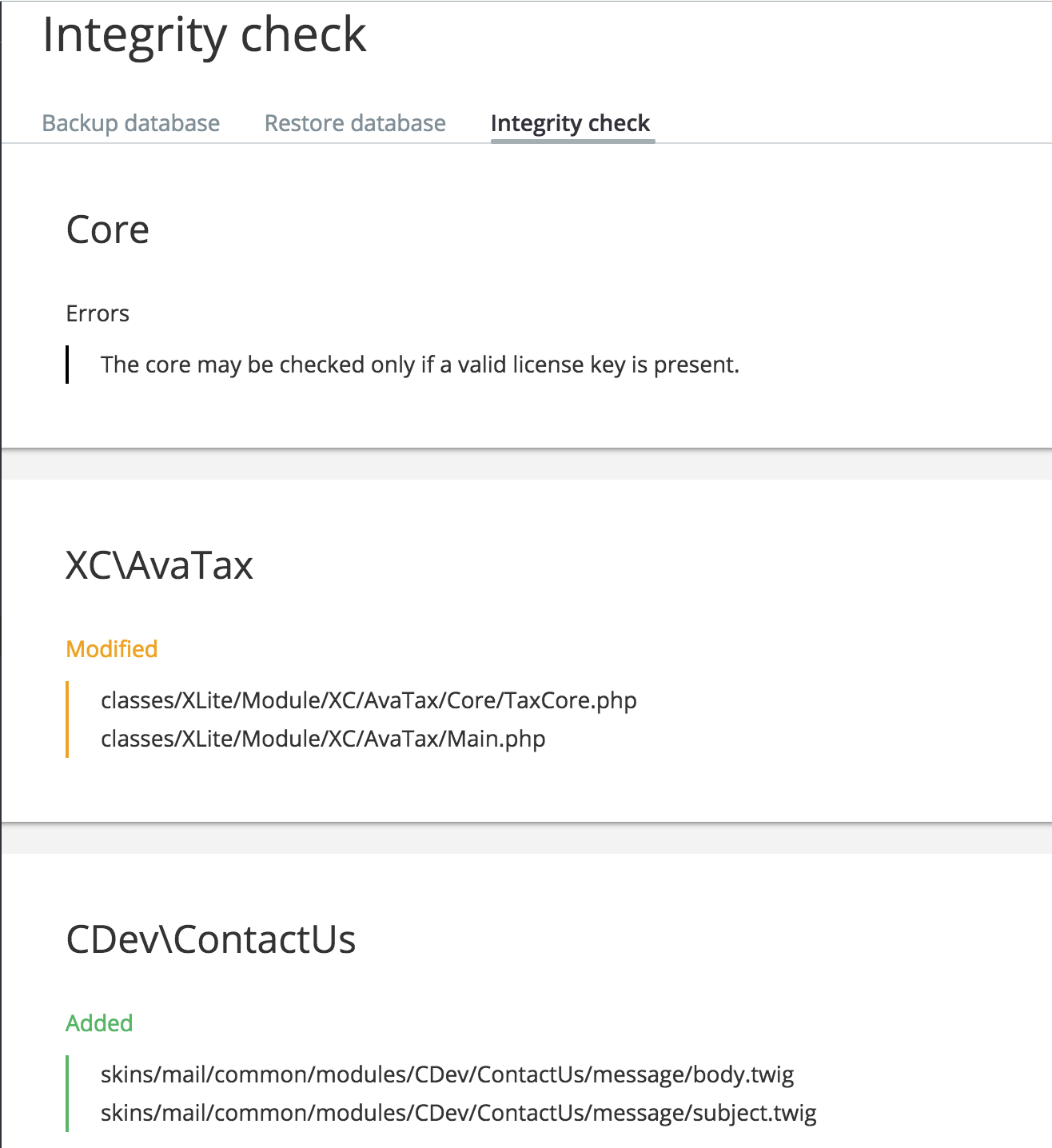Select the AvaTax Main.php file path

323,739
